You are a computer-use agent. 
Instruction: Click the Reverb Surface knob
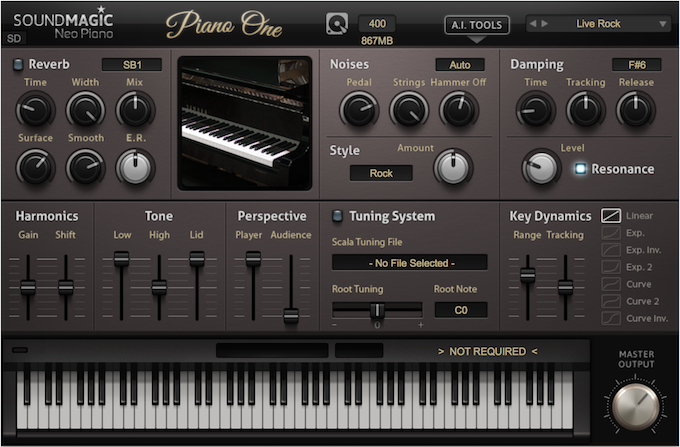[x=35, y=167]
